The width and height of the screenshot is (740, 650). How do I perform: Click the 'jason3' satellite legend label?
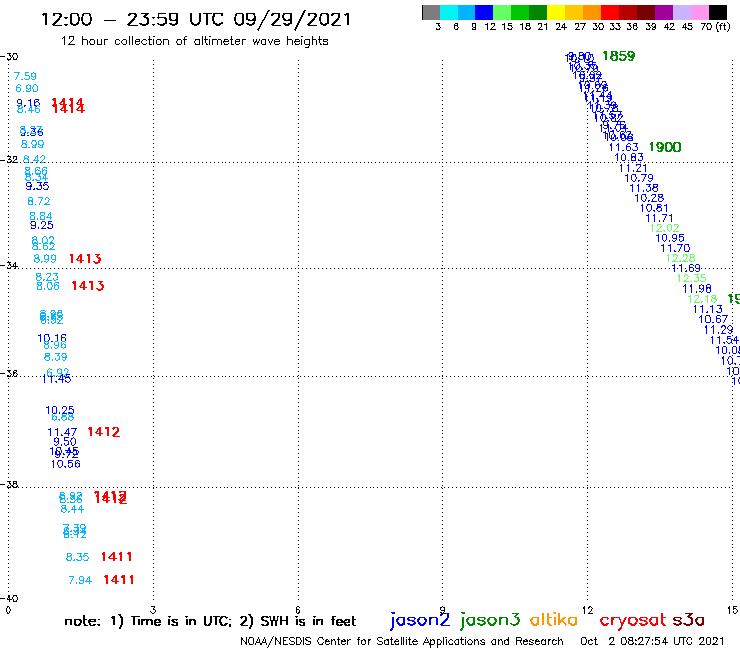click(490, 620)
